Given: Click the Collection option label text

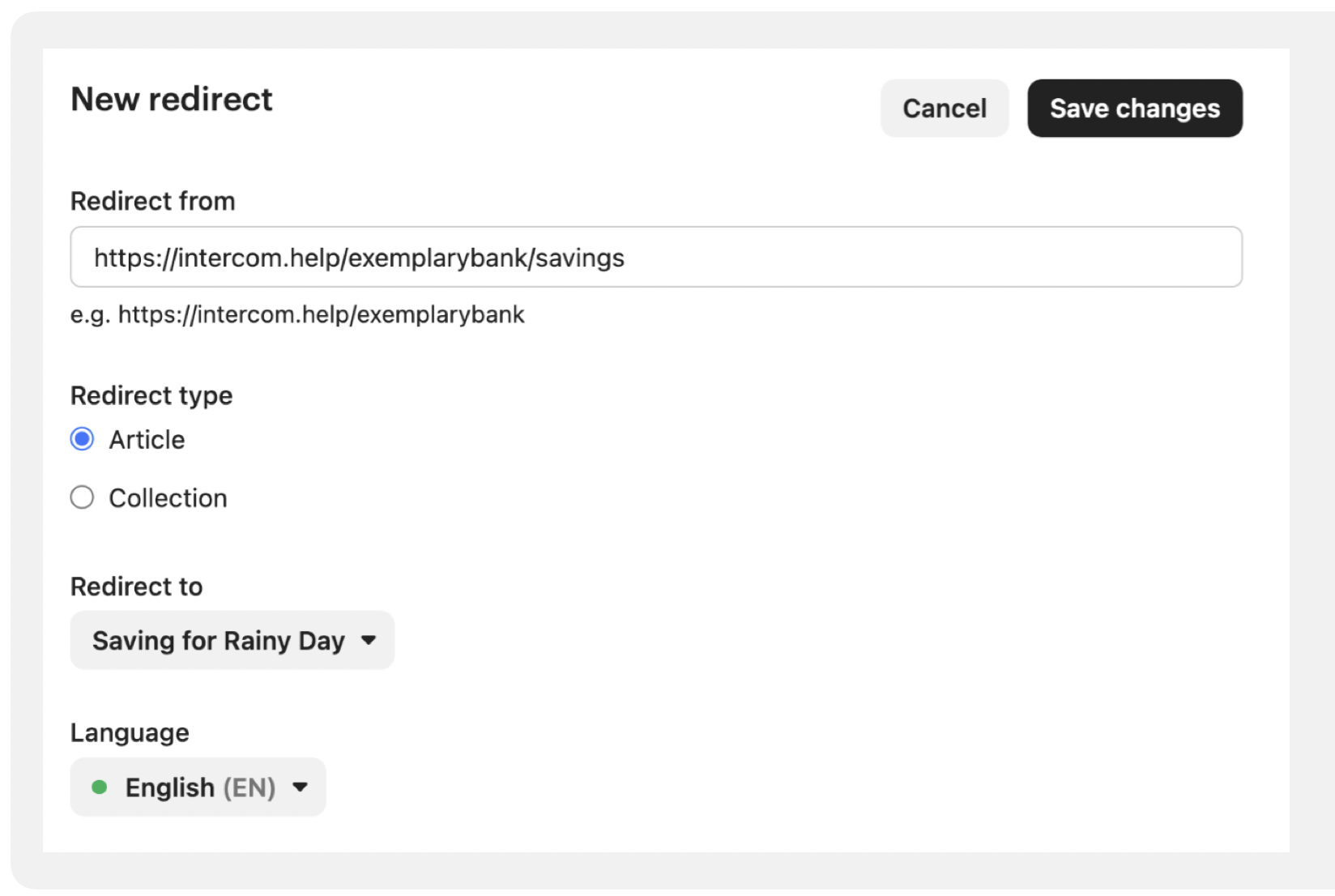Looking at the screenshot, I should [168, 497].
